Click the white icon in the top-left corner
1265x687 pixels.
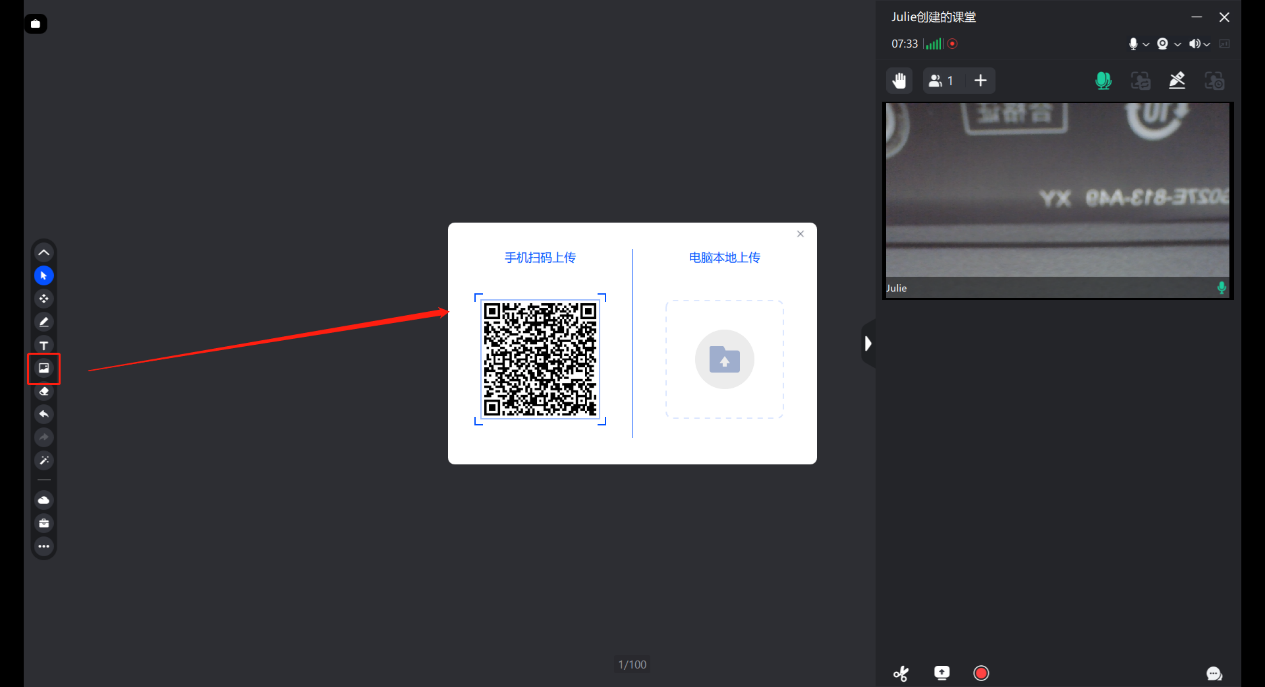pos(36,23)
